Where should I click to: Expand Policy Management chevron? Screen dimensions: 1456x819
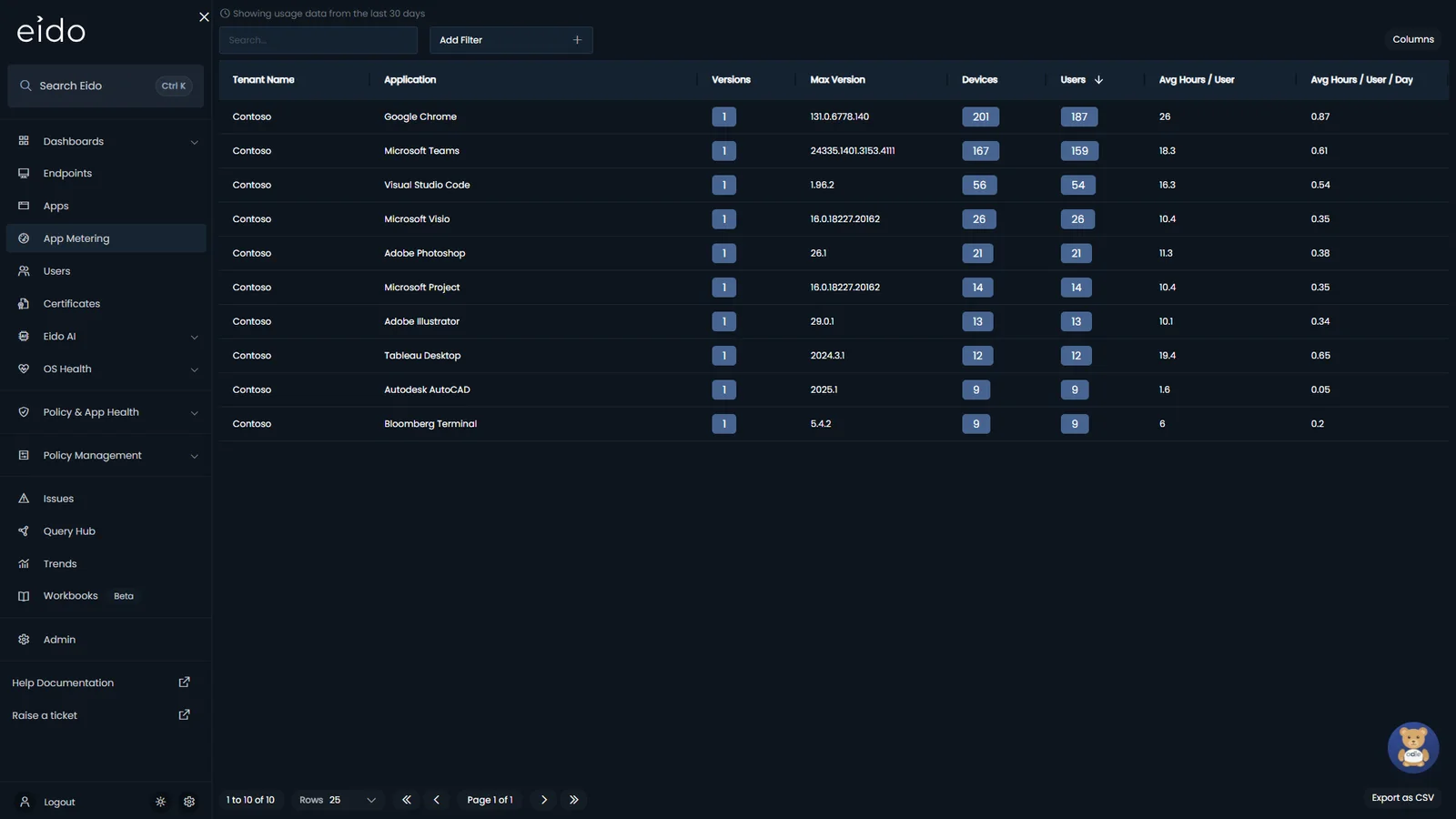click(x=194, y=456)
